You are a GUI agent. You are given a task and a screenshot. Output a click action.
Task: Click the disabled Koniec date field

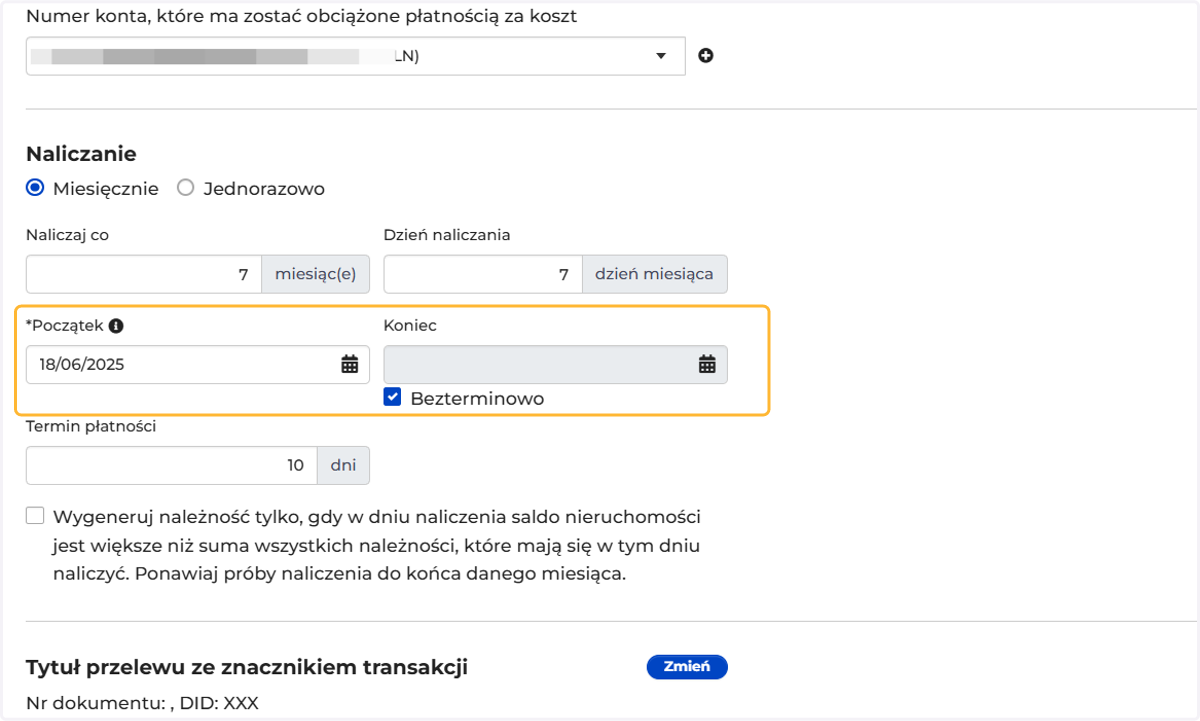click(x=555, y=364)
